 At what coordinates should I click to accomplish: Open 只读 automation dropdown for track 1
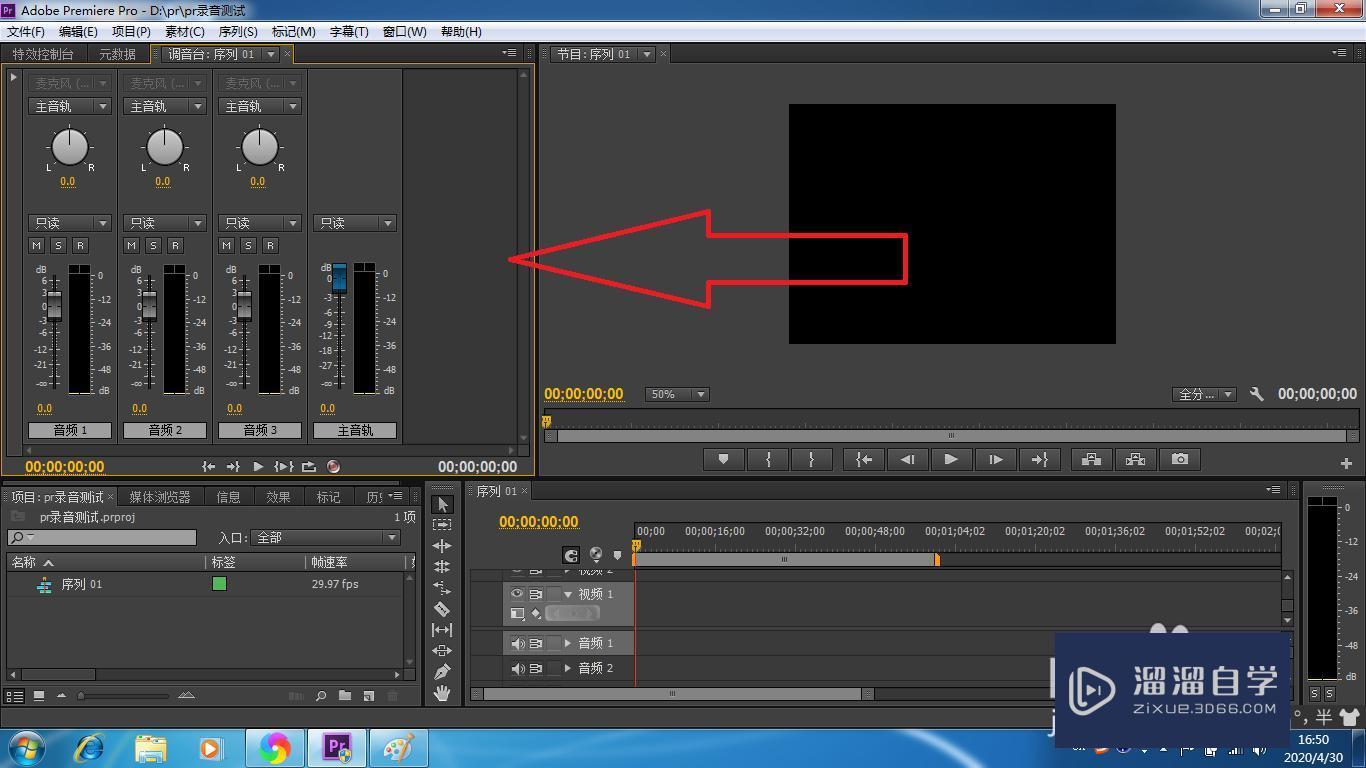(x=69, y=223)
